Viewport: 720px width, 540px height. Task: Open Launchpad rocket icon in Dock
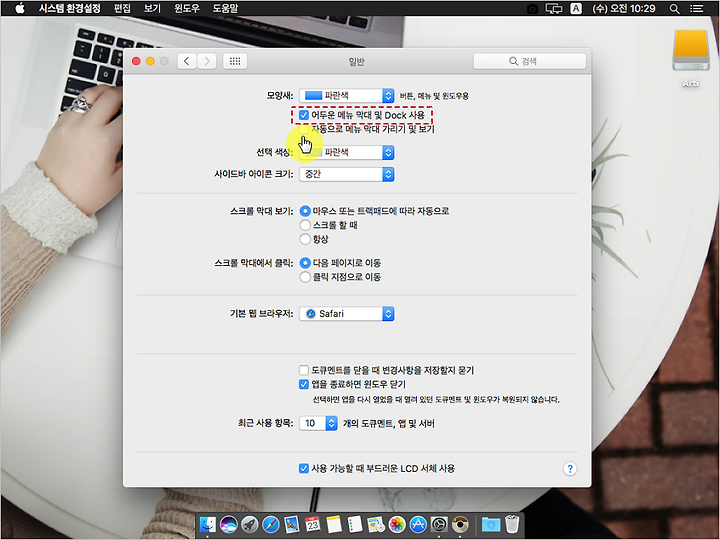[x=250, y=524]
